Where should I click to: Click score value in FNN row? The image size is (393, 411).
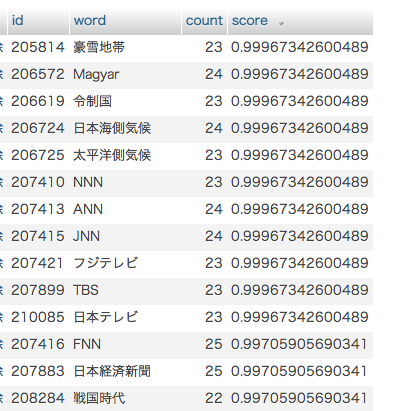coord(299,344)
